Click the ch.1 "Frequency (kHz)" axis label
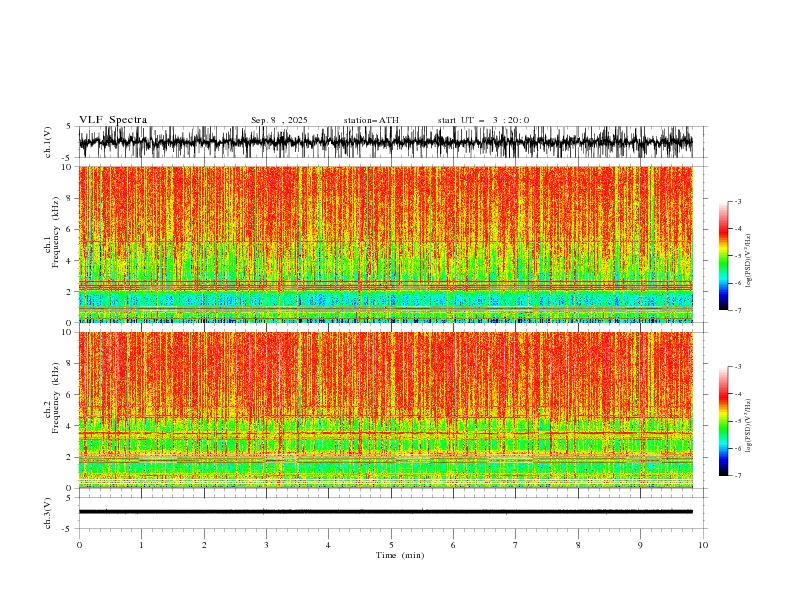 coord(55,232)
